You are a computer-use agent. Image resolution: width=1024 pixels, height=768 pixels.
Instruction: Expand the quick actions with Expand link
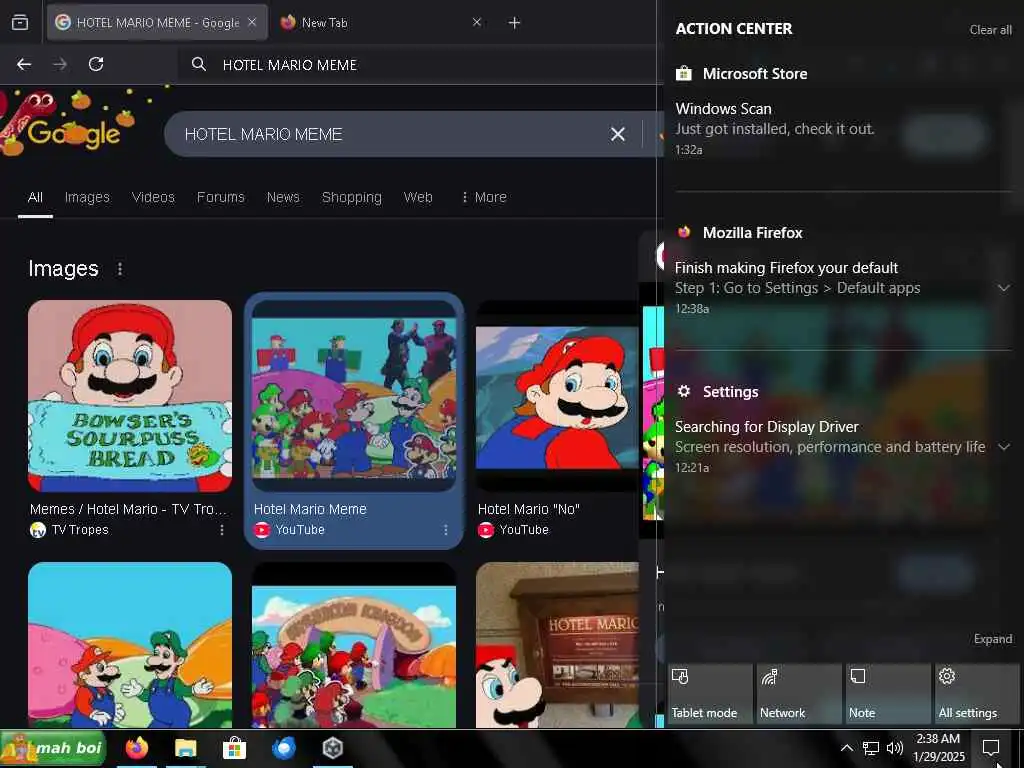[x=993, y=639]
